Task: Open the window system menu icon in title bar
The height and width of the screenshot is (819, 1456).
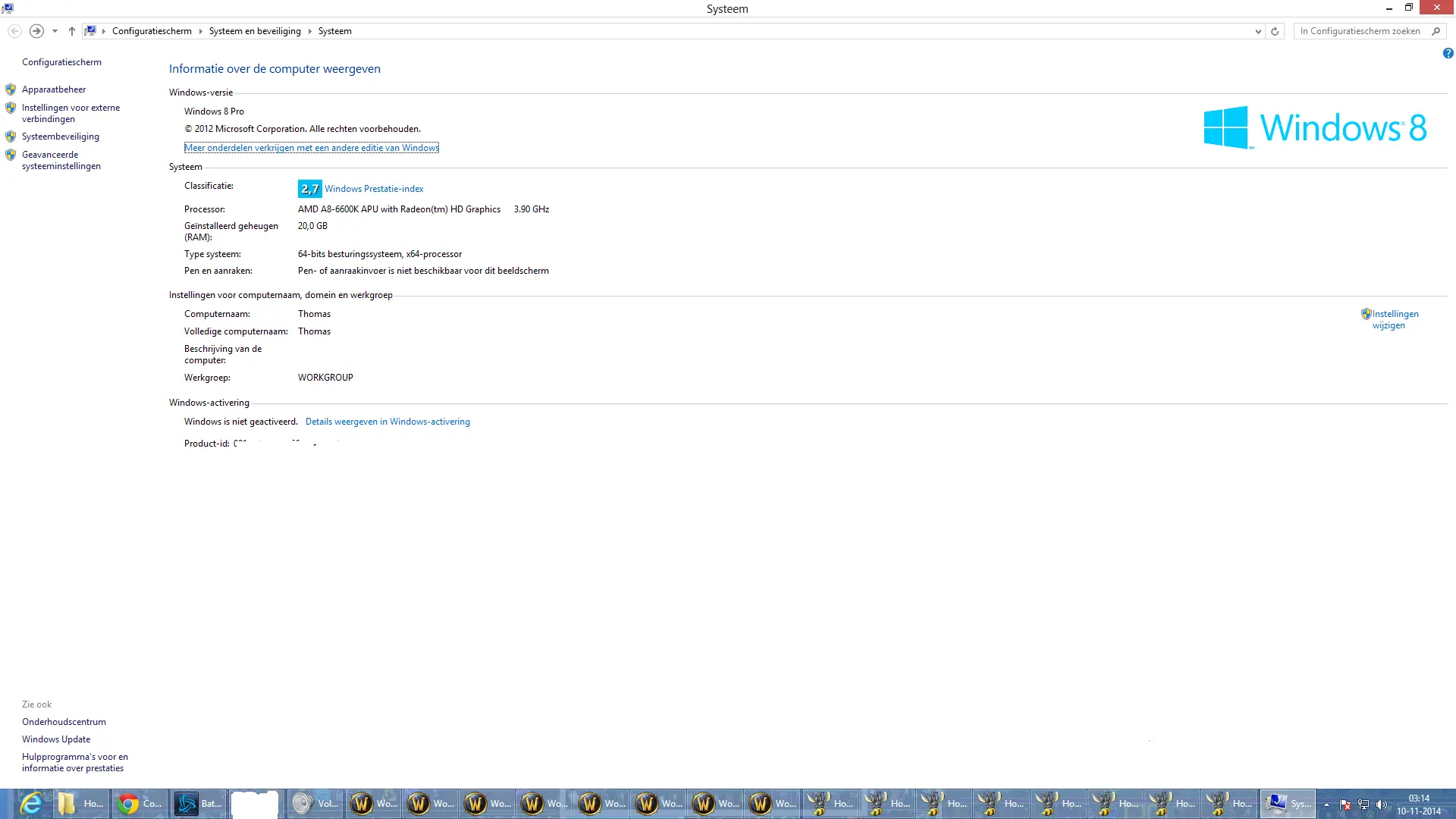Action: [x=8, y=8]
